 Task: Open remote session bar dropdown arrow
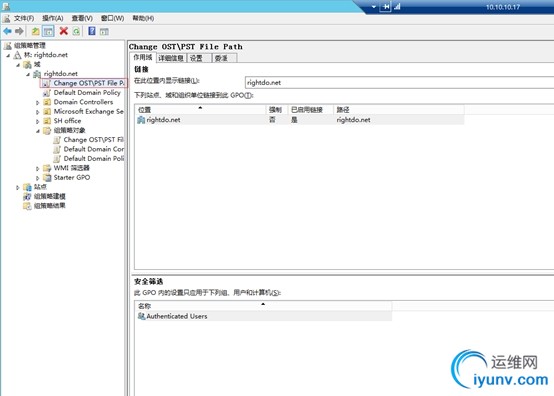[374, 7]
